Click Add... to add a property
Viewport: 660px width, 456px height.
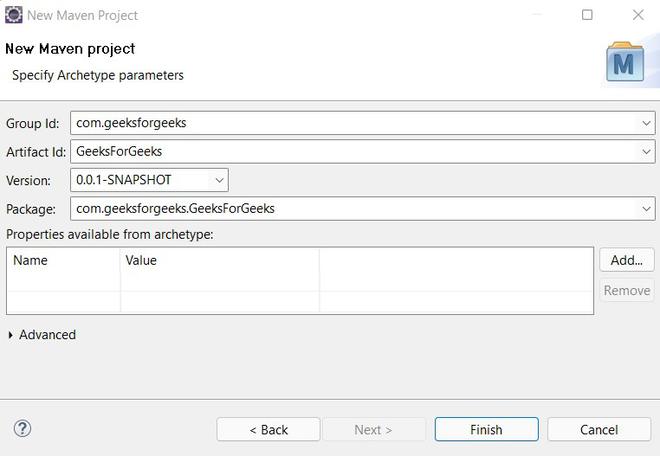626,260
